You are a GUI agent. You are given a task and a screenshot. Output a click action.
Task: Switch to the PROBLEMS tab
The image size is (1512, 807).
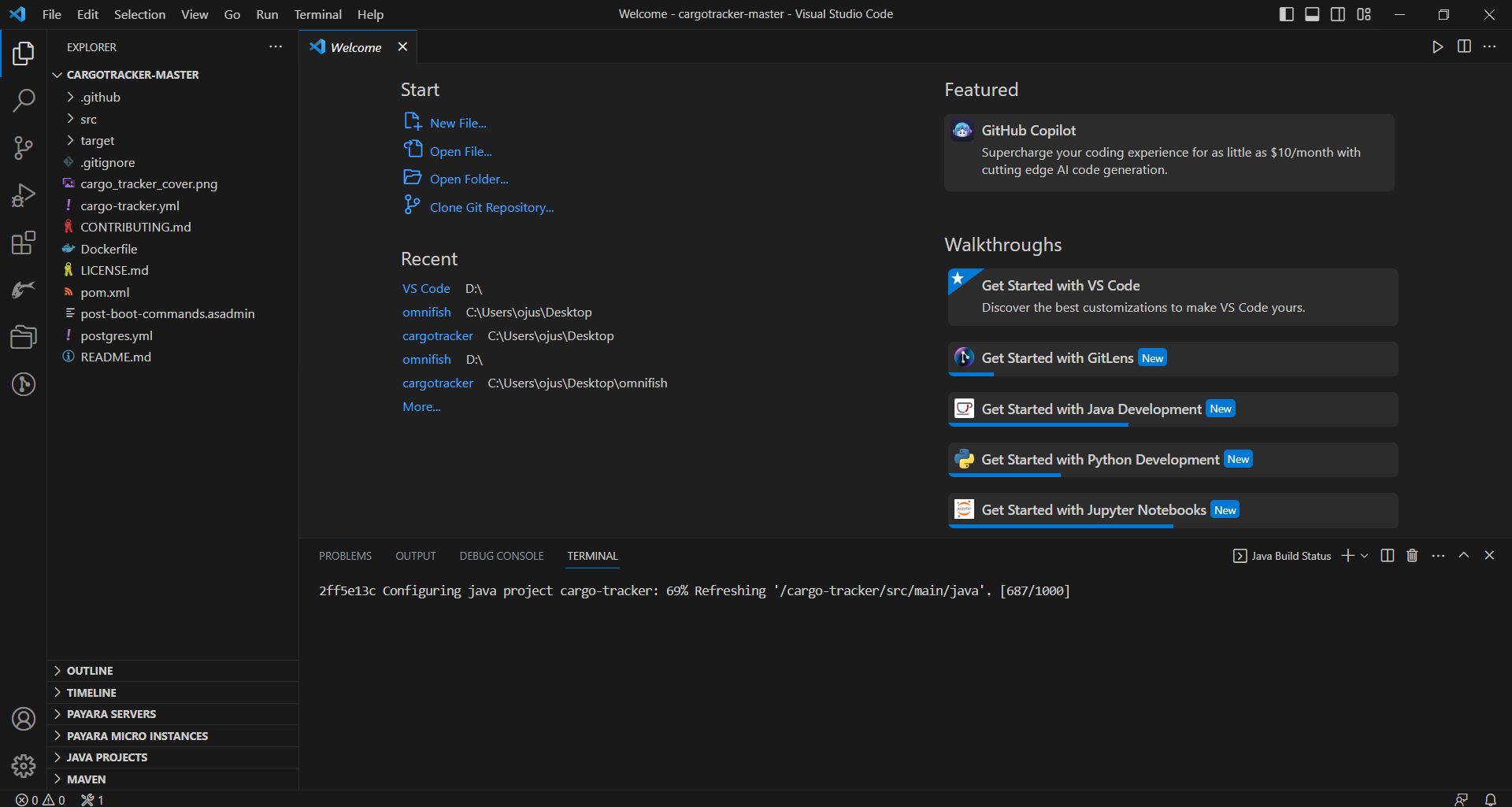click(x=345, y=556)
